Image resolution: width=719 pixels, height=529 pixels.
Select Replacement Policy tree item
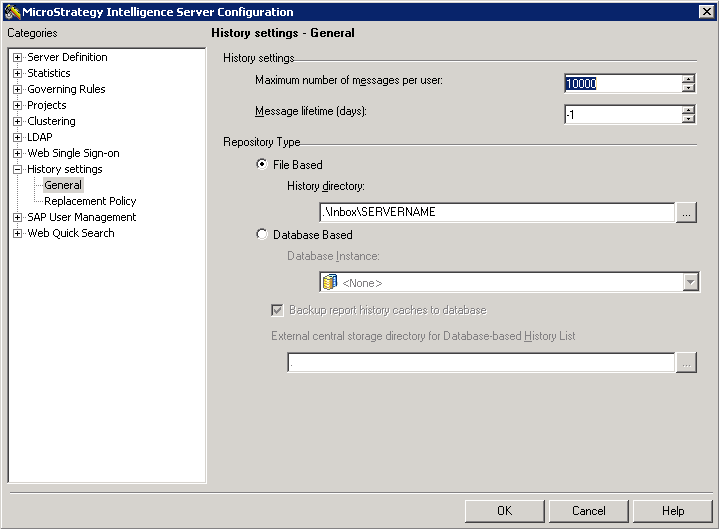point(90,201)
